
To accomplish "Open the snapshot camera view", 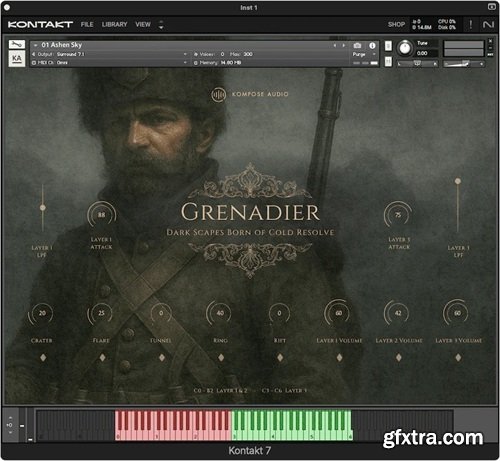I will 357,45.
